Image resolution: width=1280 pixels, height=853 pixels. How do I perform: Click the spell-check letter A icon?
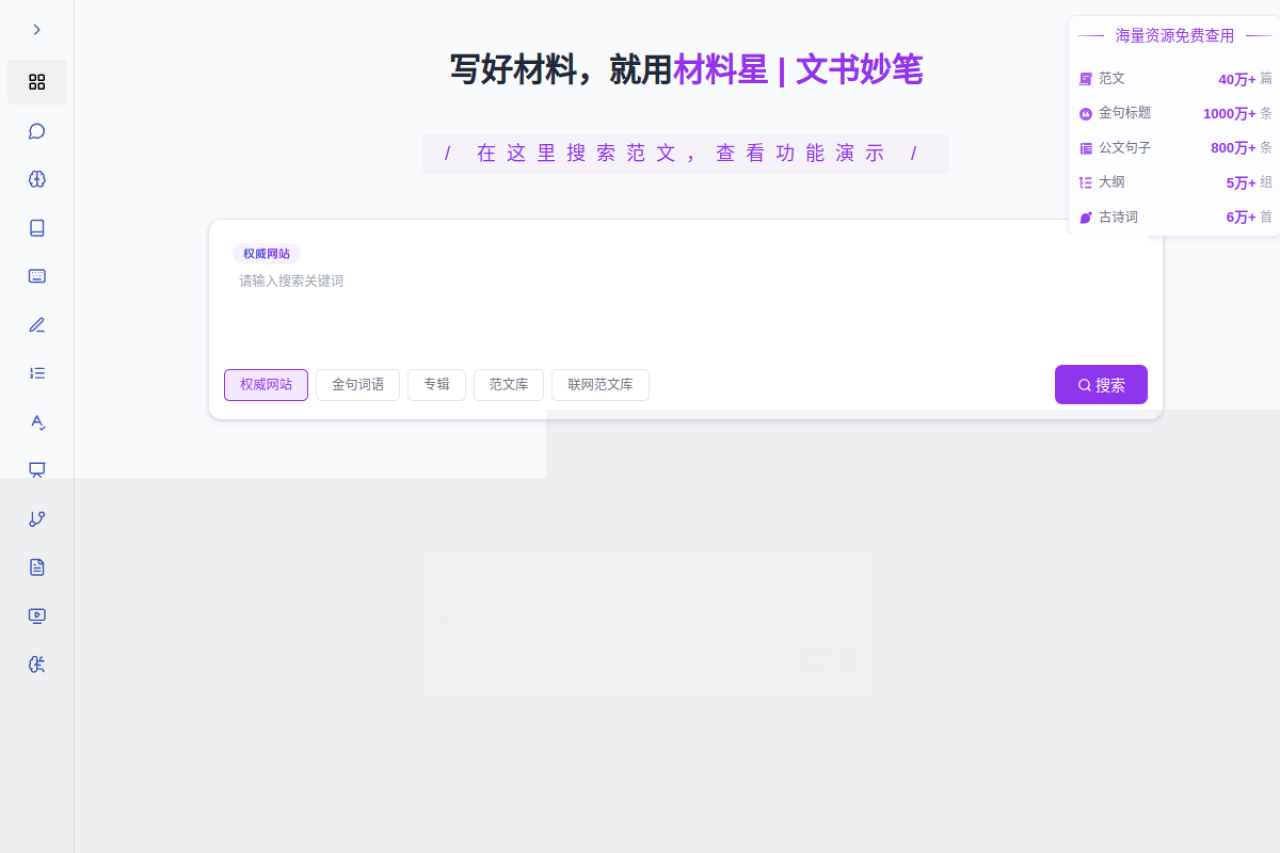tap(37, 422)
